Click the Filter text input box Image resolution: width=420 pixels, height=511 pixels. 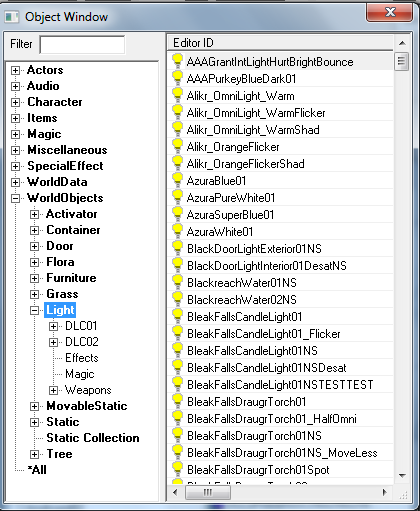(82, 44)
